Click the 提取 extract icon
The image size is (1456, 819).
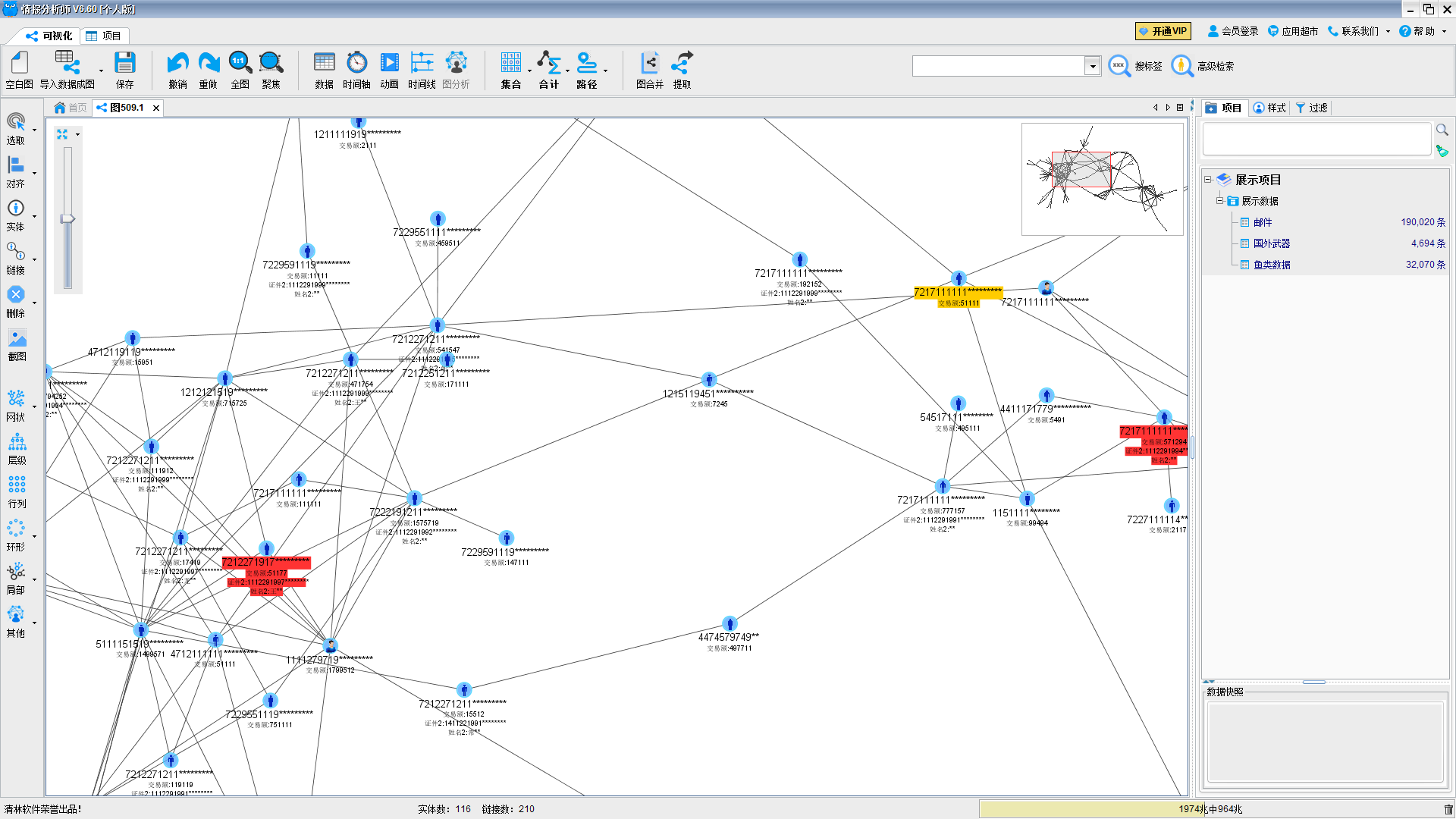682,71
